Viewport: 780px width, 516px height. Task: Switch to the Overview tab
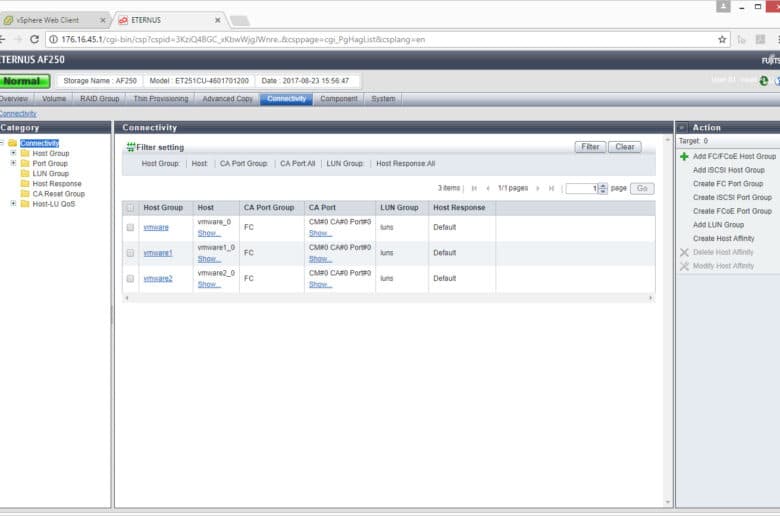(14, 99)
